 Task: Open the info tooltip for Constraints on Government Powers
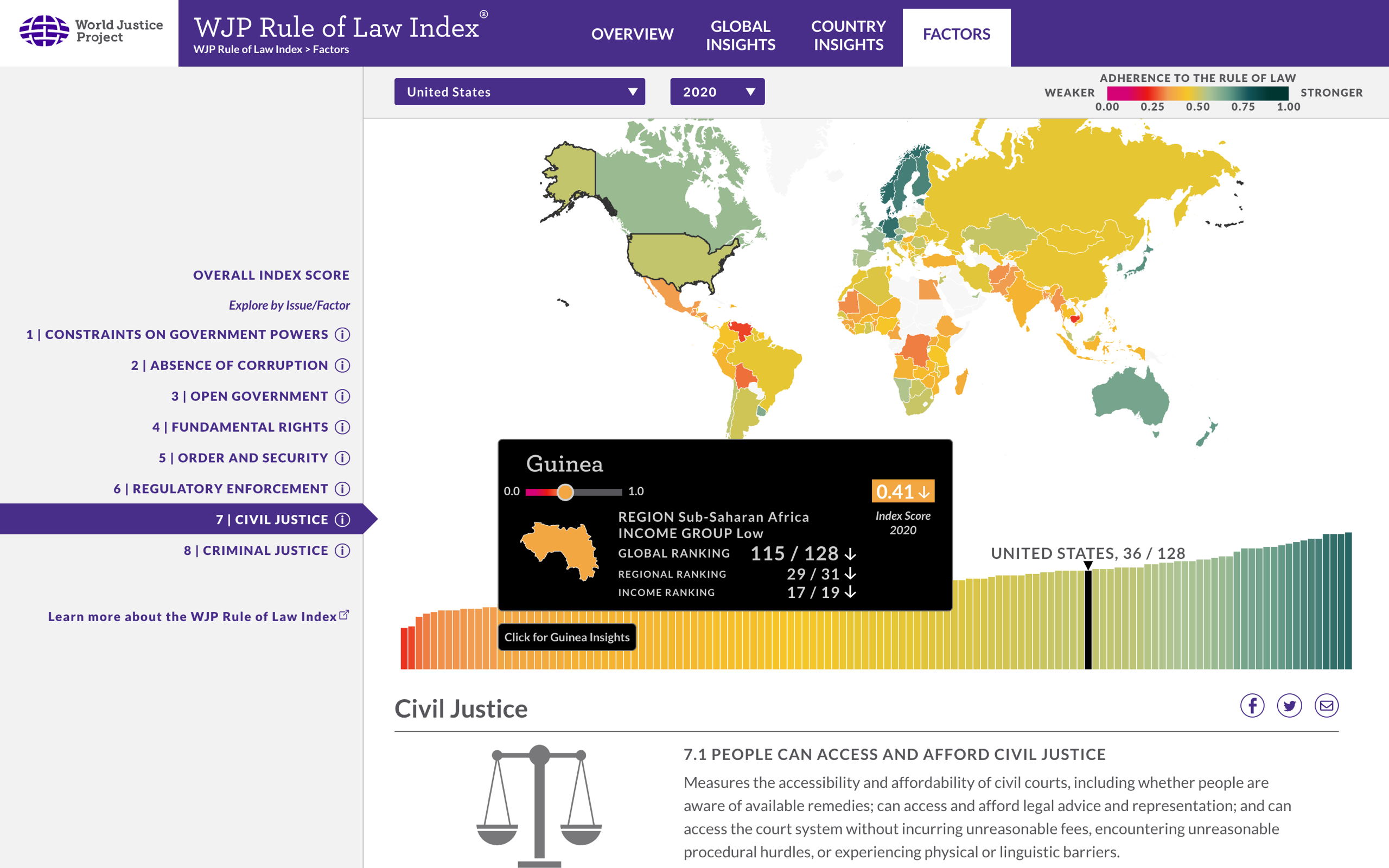(343, 335)
